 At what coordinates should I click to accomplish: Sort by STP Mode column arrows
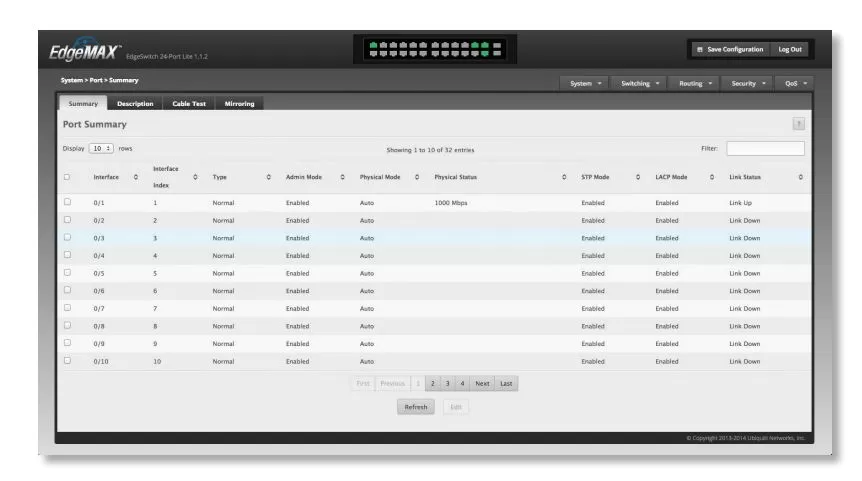pyautogui.click(x=638, y=177)
